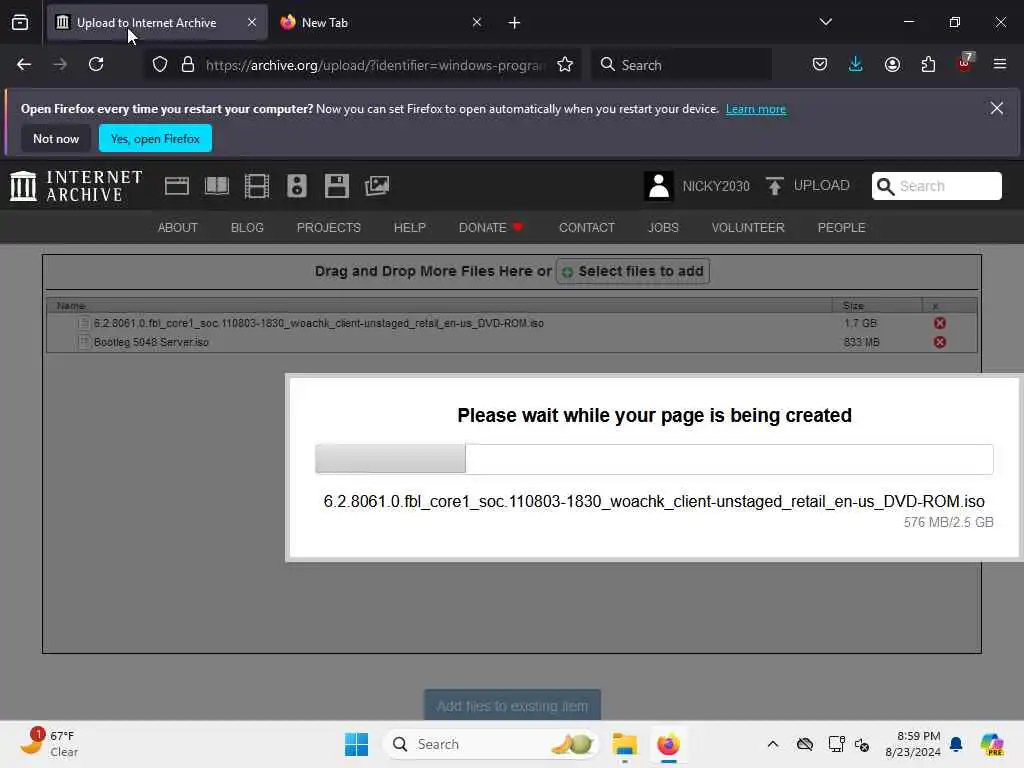
Task: Click the upload progress bar
Action: [x=654, y=459]
